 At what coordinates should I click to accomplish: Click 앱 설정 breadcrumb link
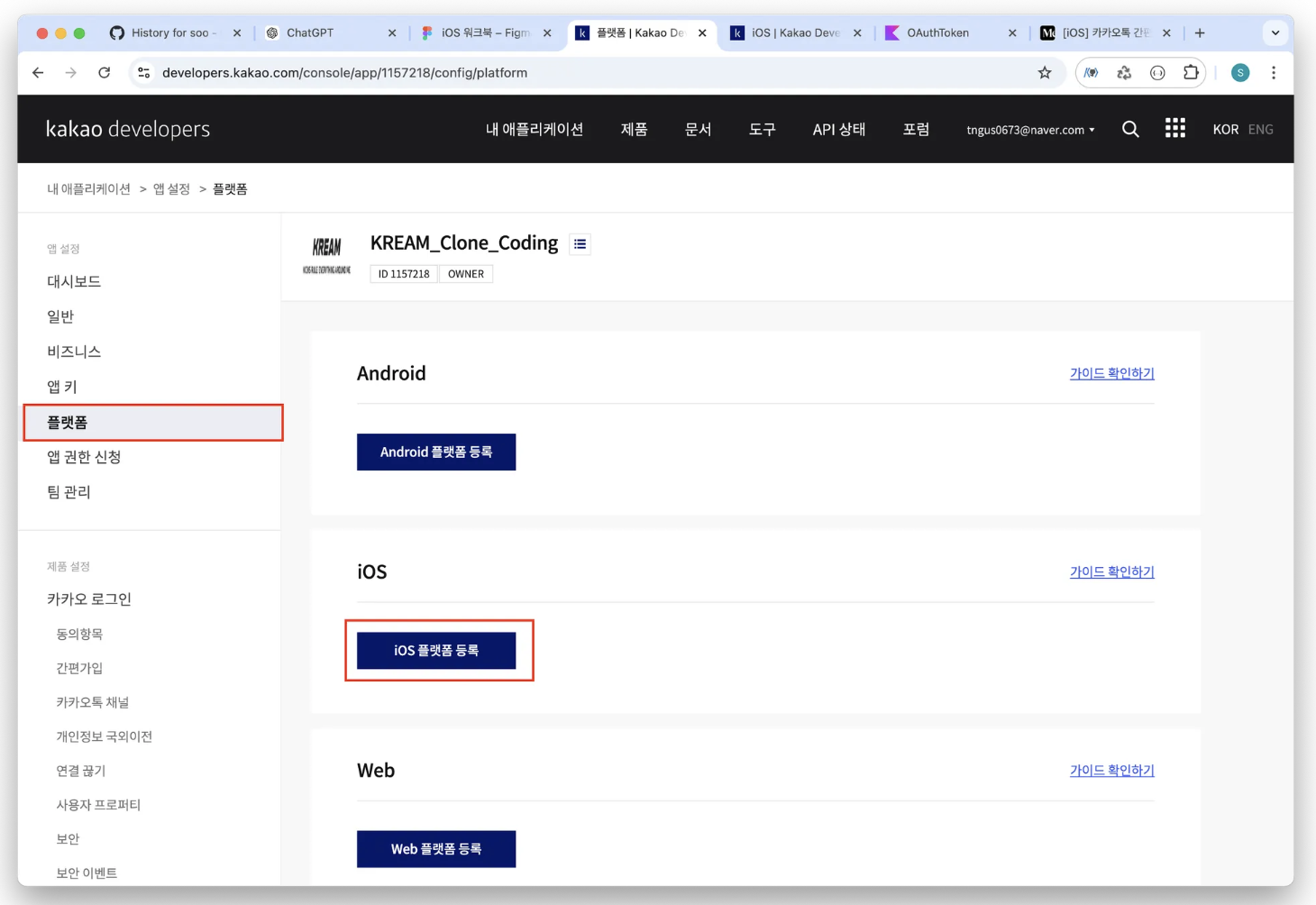click(x=171, y=188)
